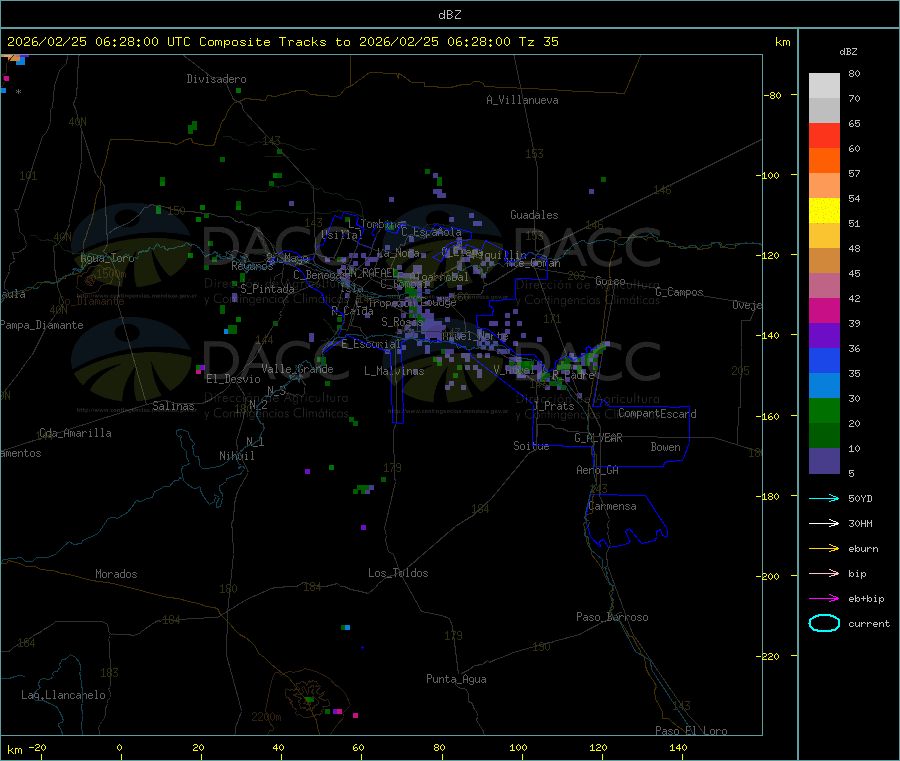Click the 2200m elevation label
The width and height of the screenshot is (900, 761).
coord(266,717)
